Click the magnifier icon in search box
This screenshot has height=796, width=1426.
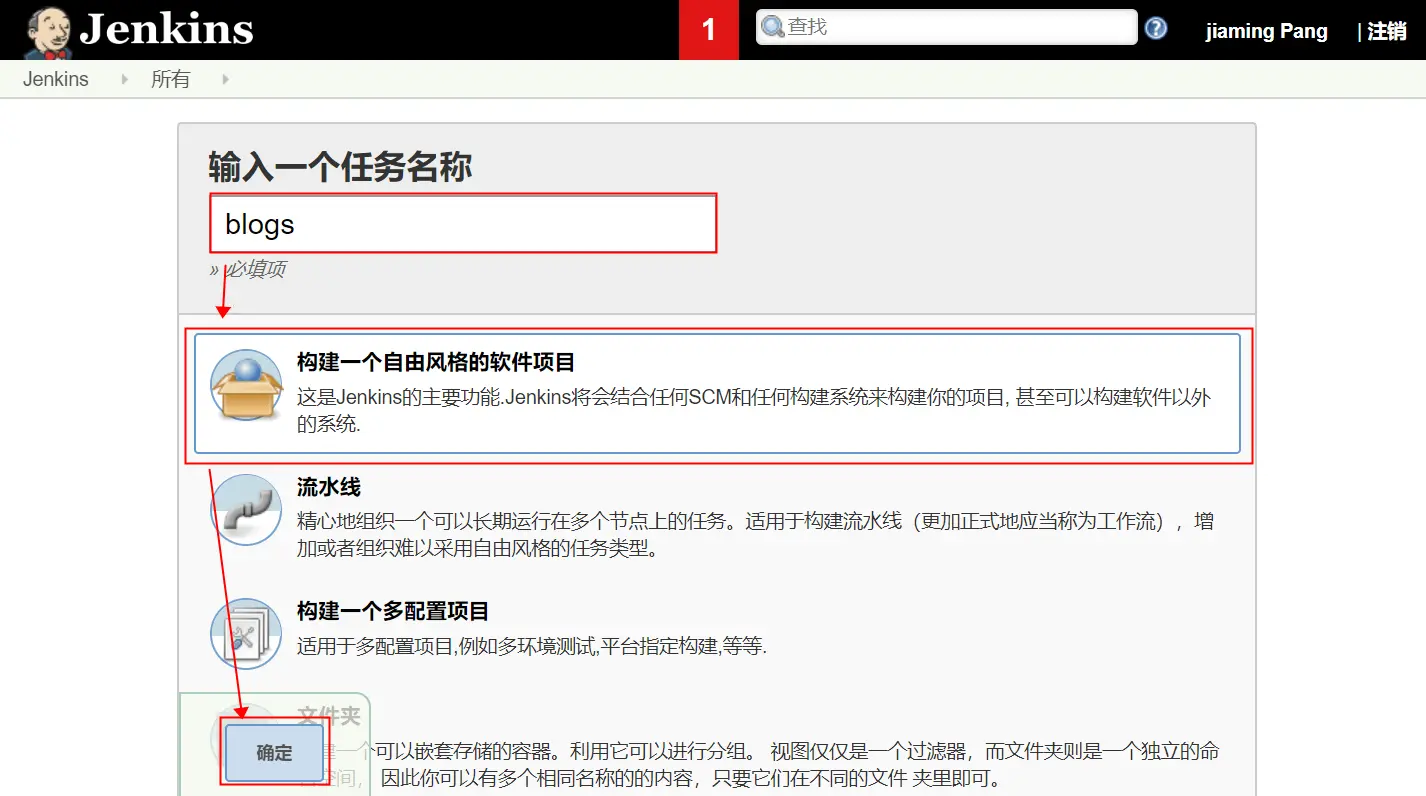[x=773, y=27]
